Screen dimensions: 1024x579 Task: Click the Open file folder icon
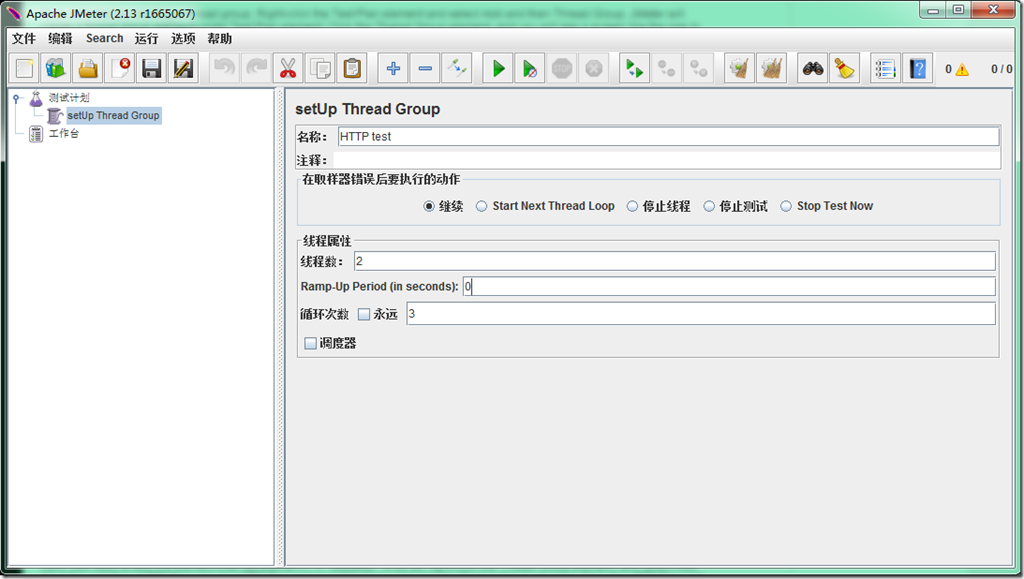click(x=88, y=68)
